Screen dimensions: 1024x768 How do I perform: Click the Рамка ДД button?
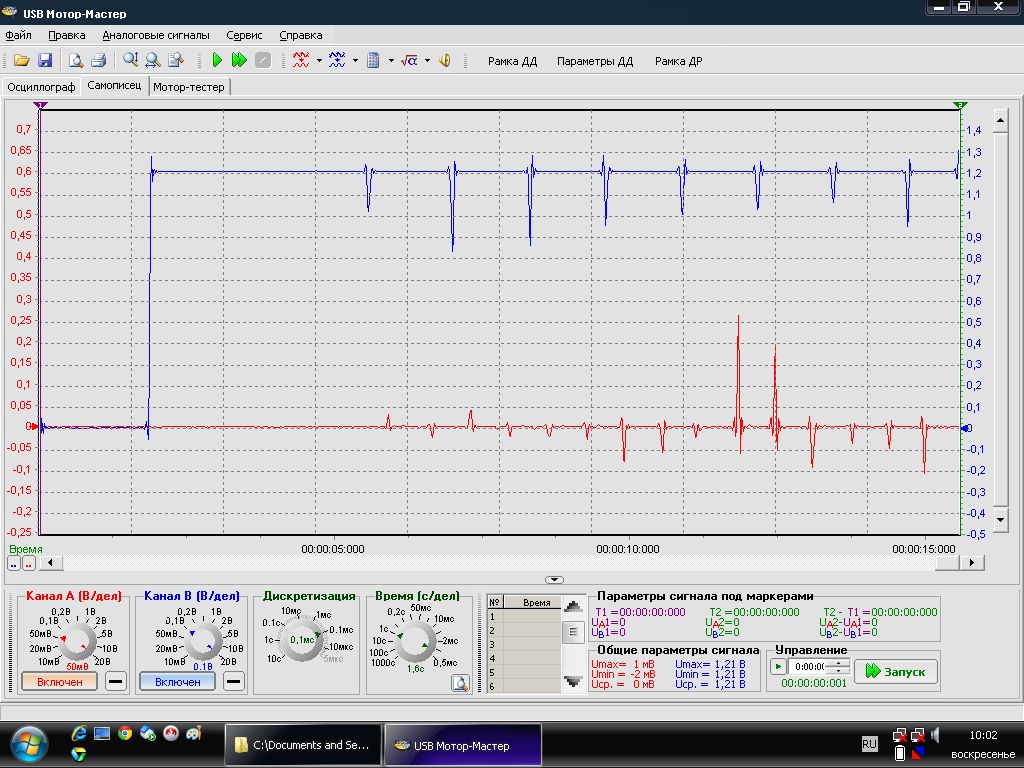tap(513, 61)
